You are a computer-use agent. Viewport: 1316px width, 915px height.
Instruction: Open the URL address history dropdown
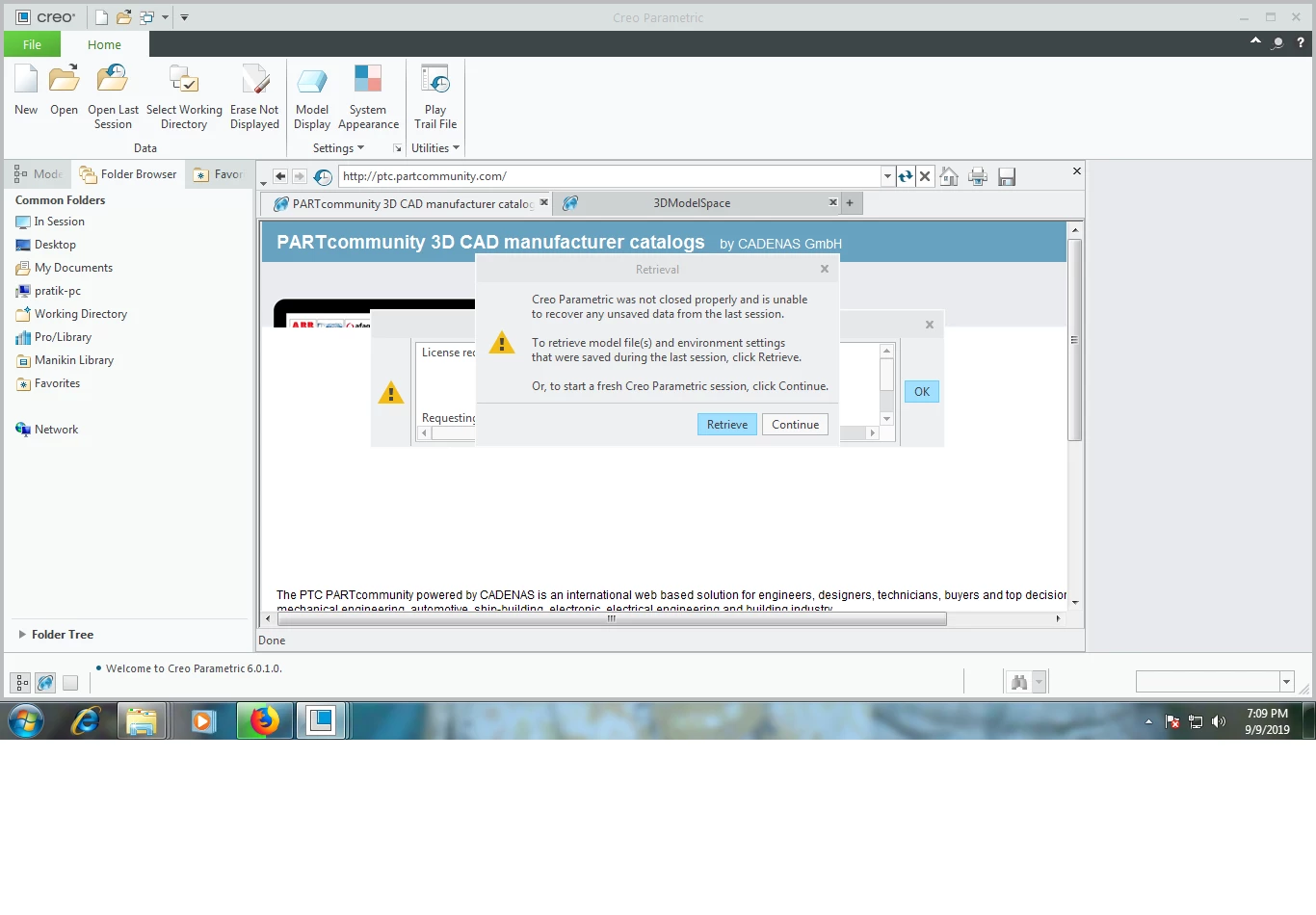[x=887, y=176]
